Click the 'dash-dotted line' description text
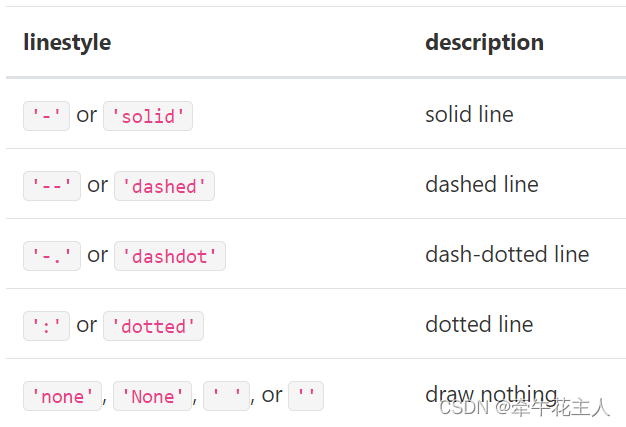The width and height of the screenshot is (626, 427). coord(507,255)
